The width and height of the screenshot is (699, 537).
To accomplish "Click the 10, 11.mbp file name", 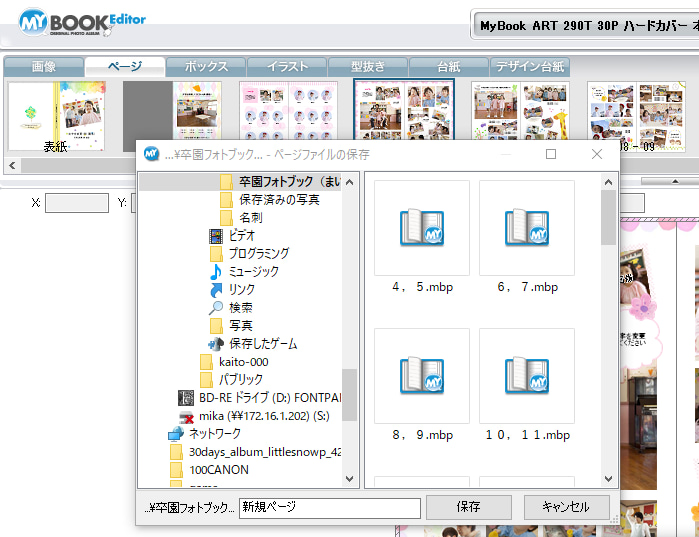I will (x=527, y=435).
